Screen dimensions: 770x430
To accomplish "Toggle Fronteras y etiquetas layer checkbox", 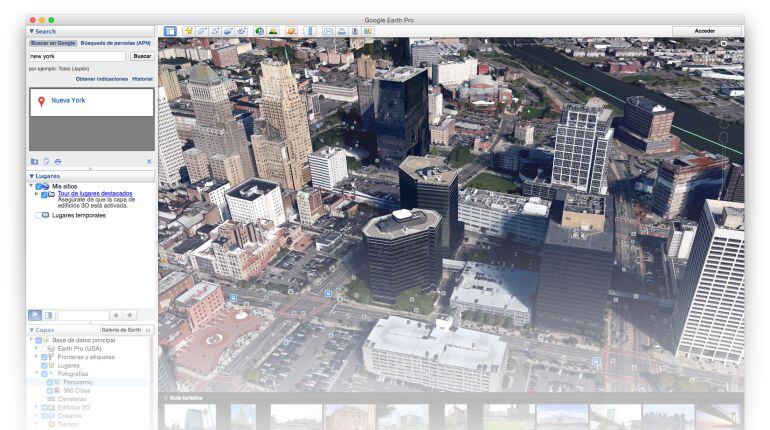I will (x=44, y=357).
